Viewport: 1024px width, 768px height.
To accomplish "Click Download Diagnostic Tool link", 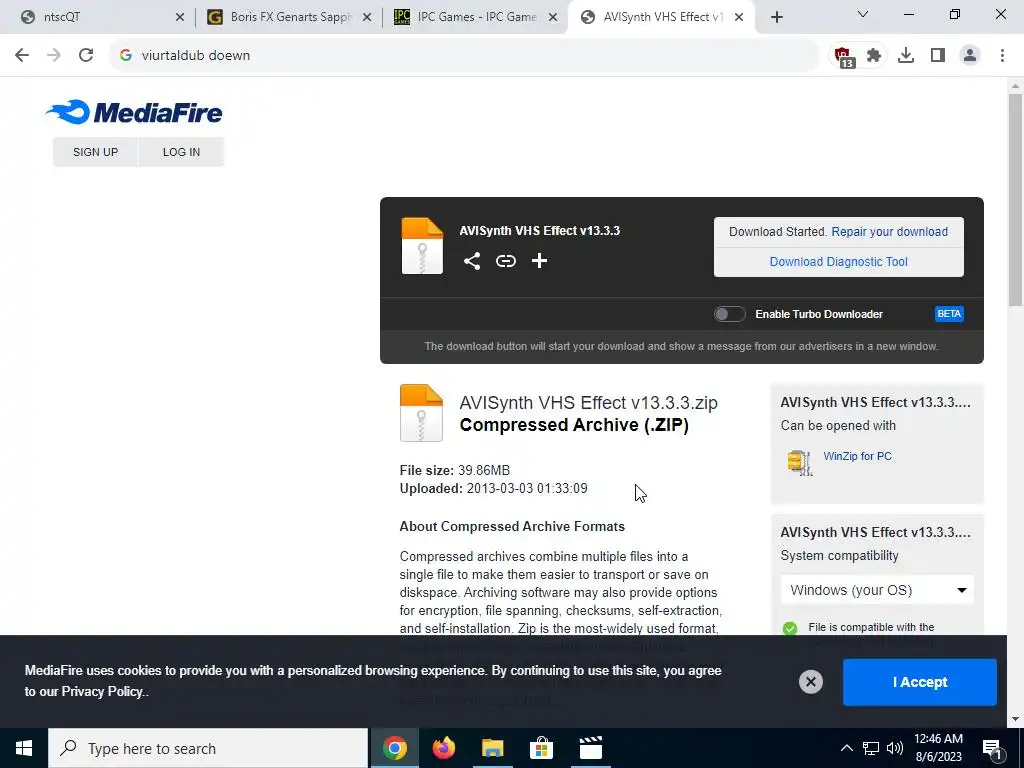I will pyautogui.click(x=839, y=262).
